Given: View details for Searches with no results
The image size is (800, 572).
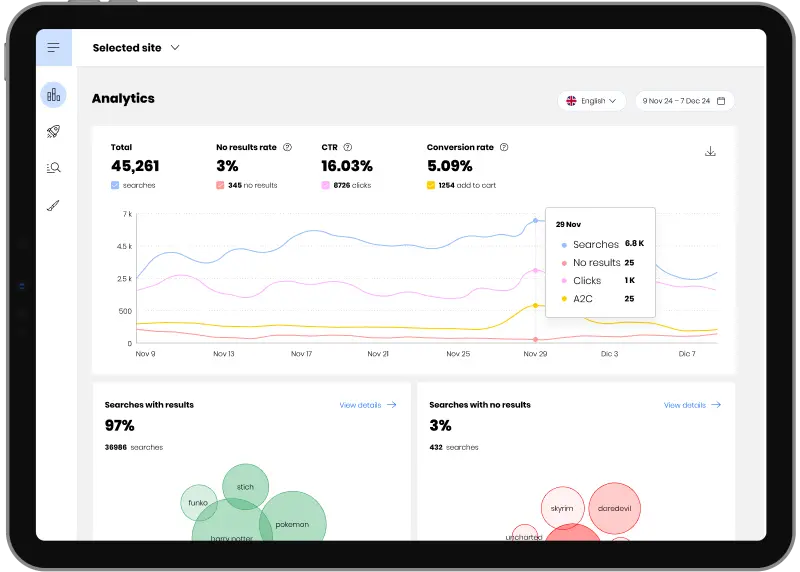Looking at the screenshot, I should click(692, 405).
